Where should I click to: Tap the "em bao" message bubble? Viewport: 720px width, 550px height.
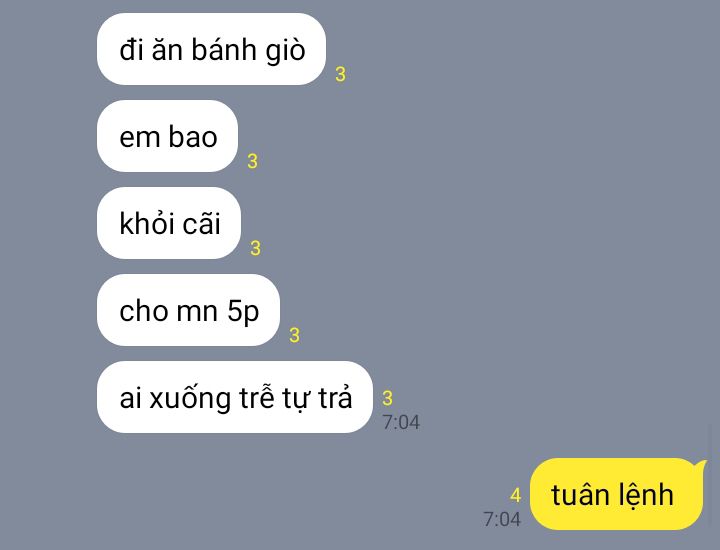[168, 136]
